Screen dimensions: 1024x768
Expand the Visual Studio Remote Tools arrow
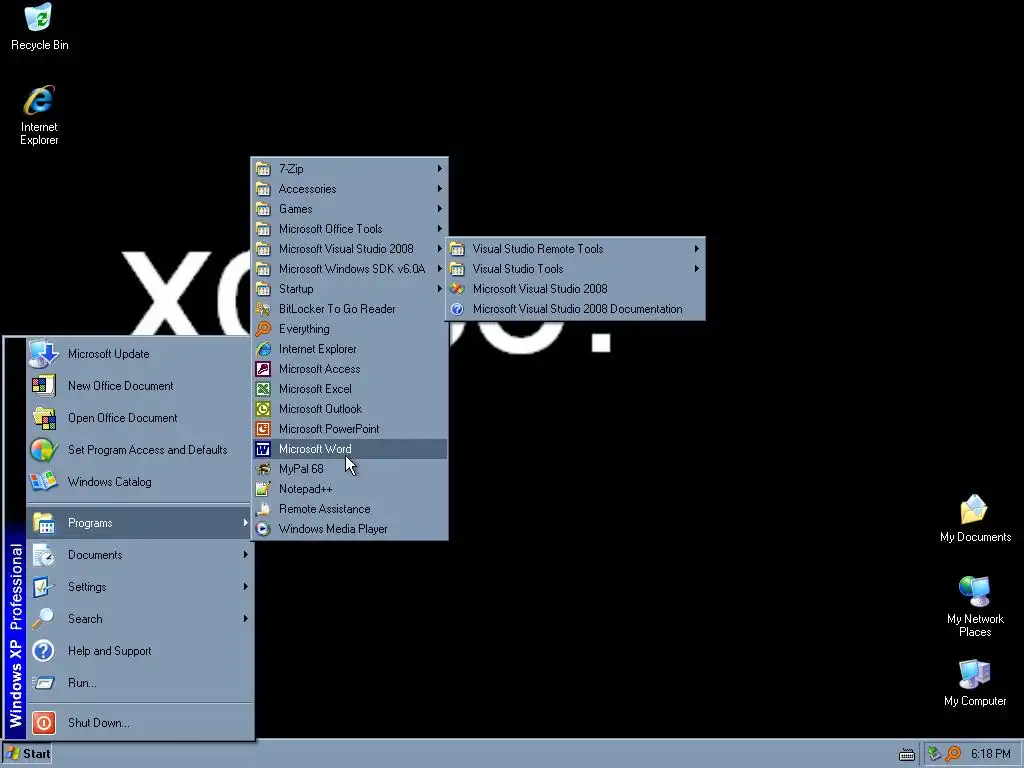pos(697,249)
